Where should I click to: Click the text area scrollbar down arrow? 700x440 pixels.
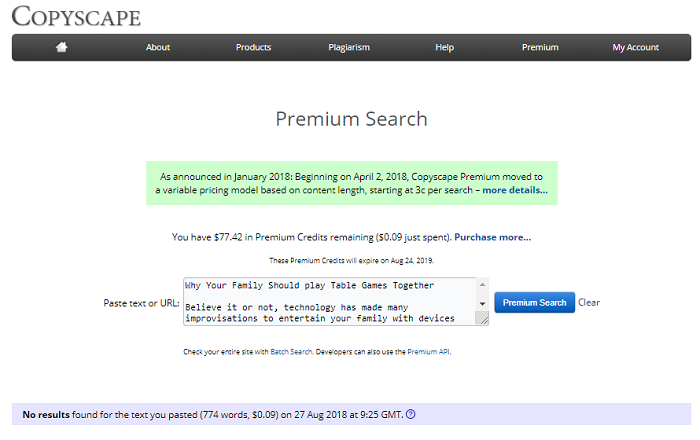(x=482, y=304)
